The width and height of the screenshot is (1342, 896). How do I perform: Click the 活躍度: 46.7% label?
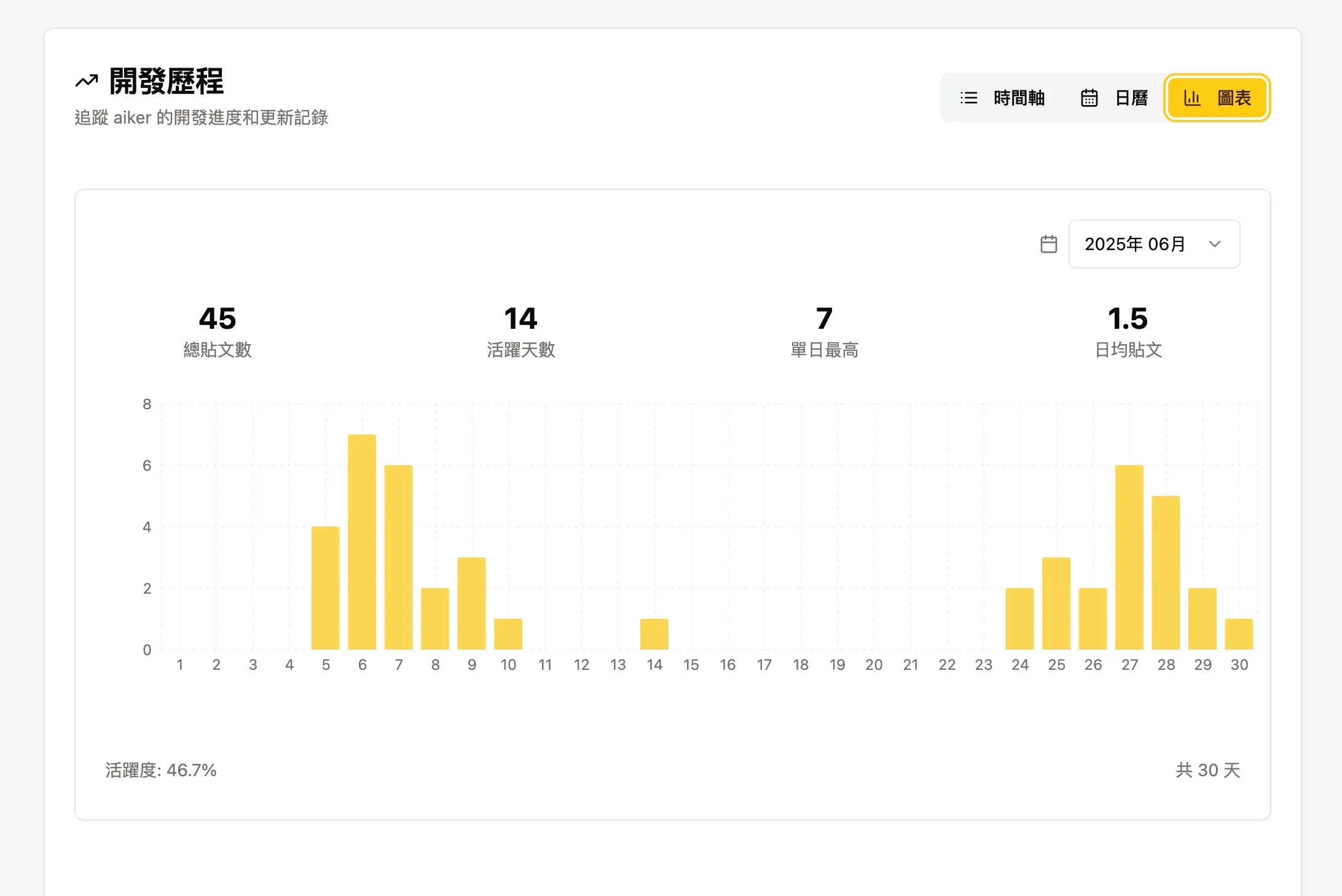click(x=160, y=770)
